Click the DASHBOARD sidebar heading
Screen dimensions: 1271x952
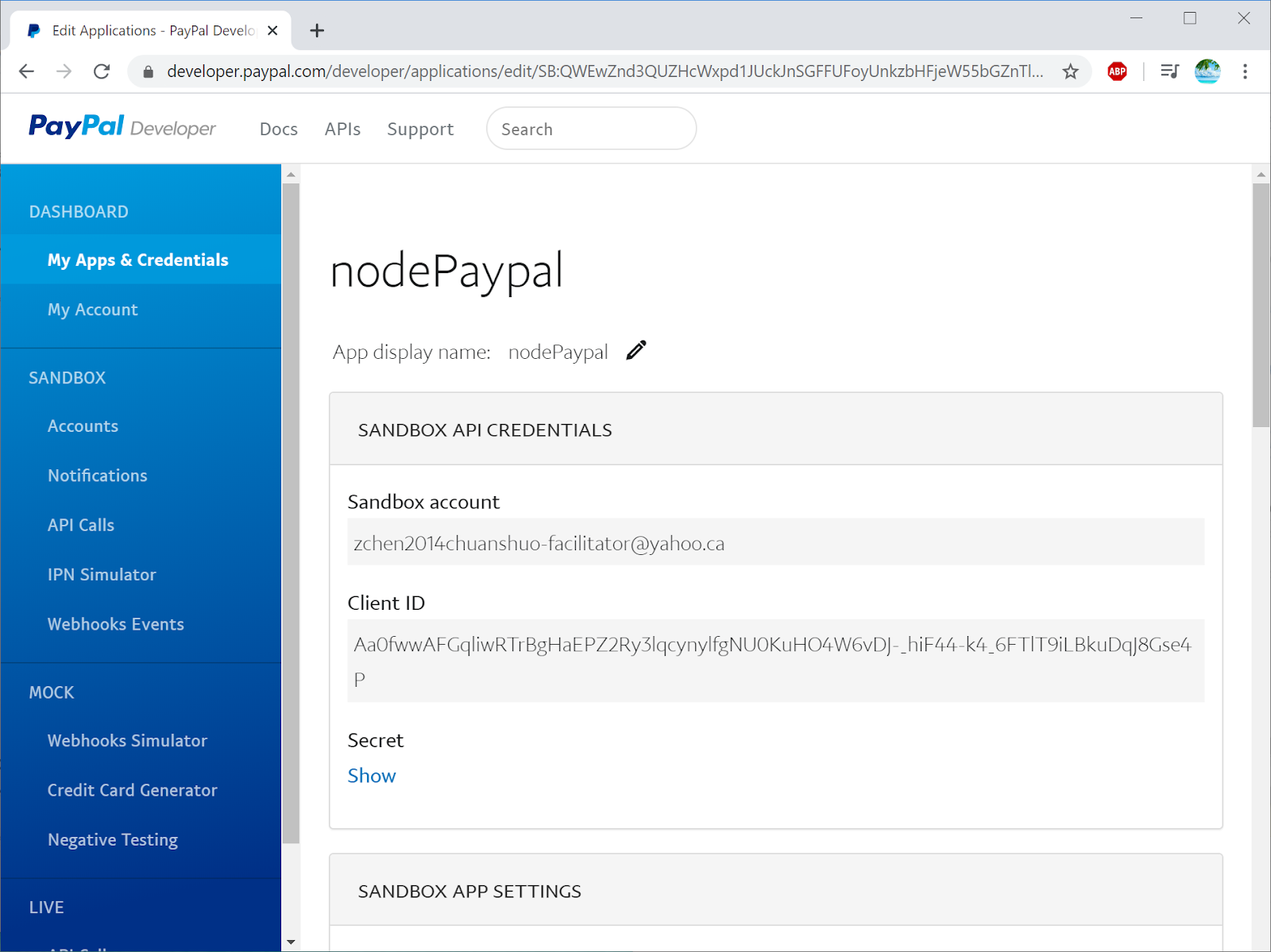tap(79, 212)
